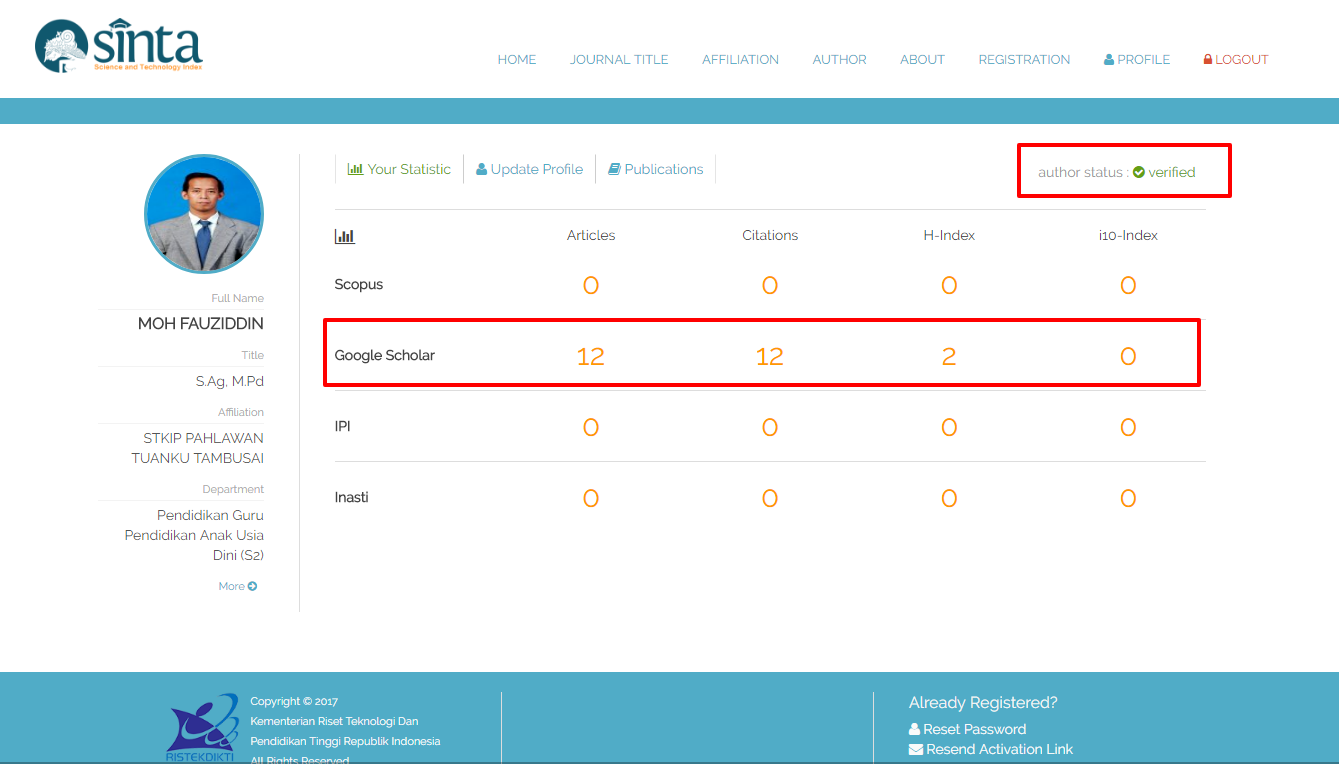Click Google Scholar citations value 12

tap(770, 356)
